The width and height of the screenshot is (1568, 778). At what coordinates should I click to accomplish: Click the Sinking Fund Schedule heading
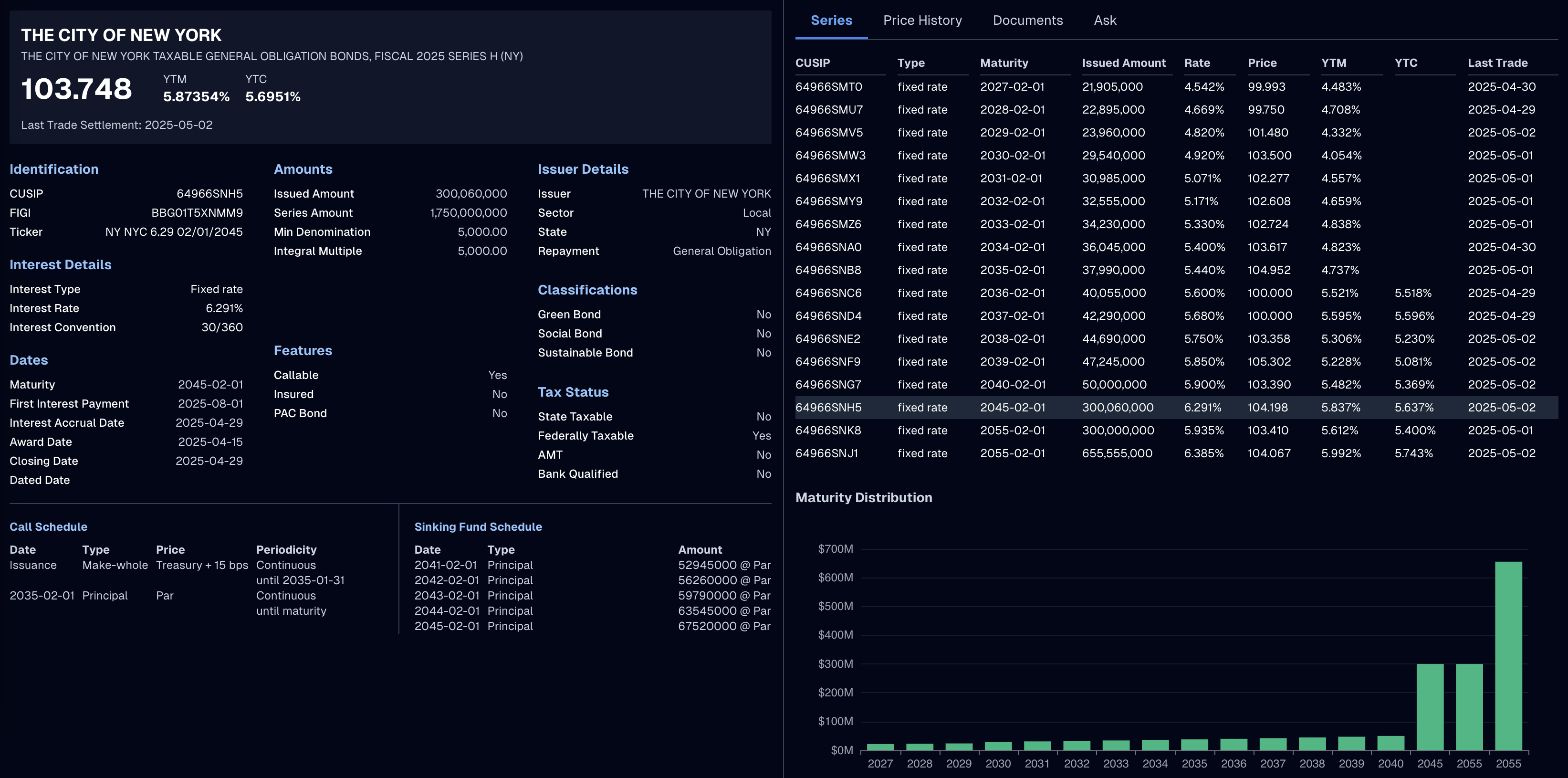pyautogui.click(x=478, y=526)
